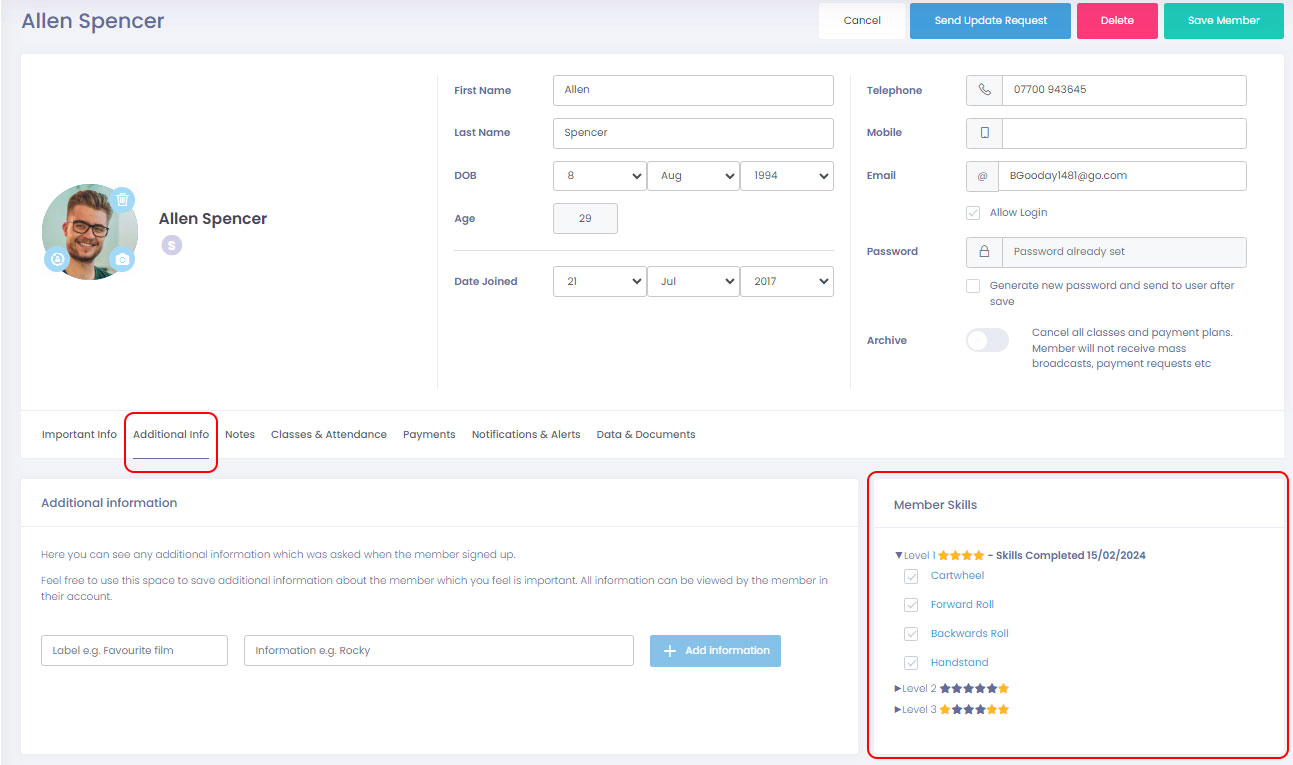This screenshot has width=1293, height=765.
Task: Click the Label e.g. Favourite film field
Action: point(134,651)
